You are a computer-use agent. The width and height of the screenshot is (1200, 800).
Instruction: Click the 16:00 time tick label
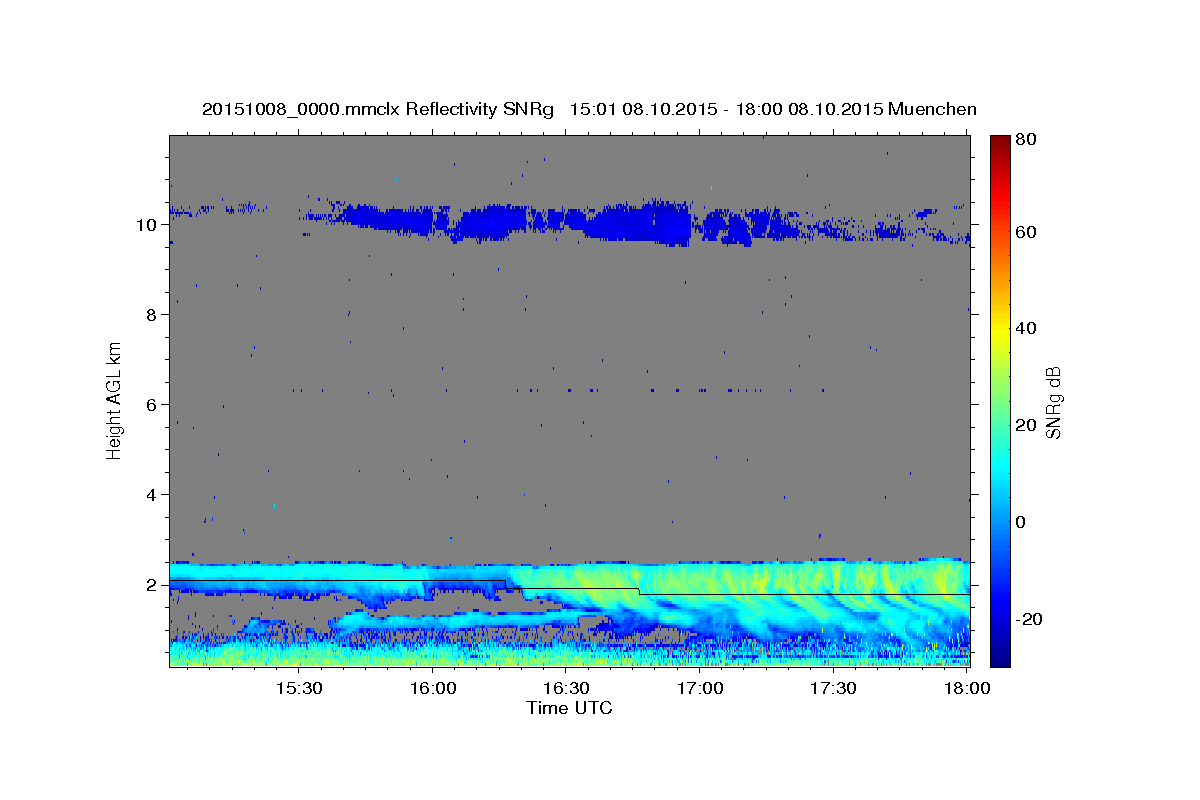click(x=432, y=689)
